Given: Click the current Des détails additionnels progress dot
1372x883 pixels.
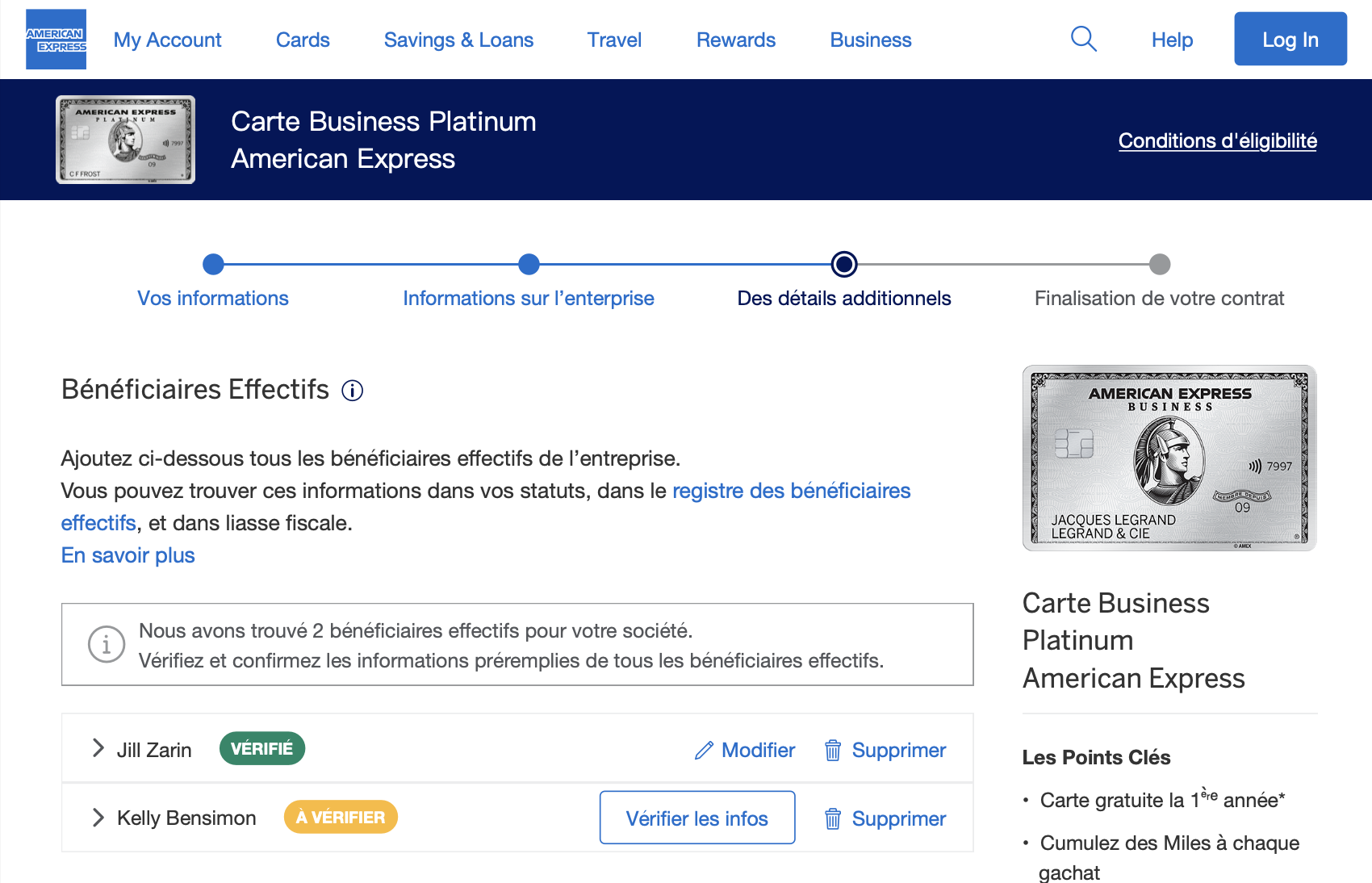Looking at the screenshot, I should pyautogui.click(x=844, y=264).
